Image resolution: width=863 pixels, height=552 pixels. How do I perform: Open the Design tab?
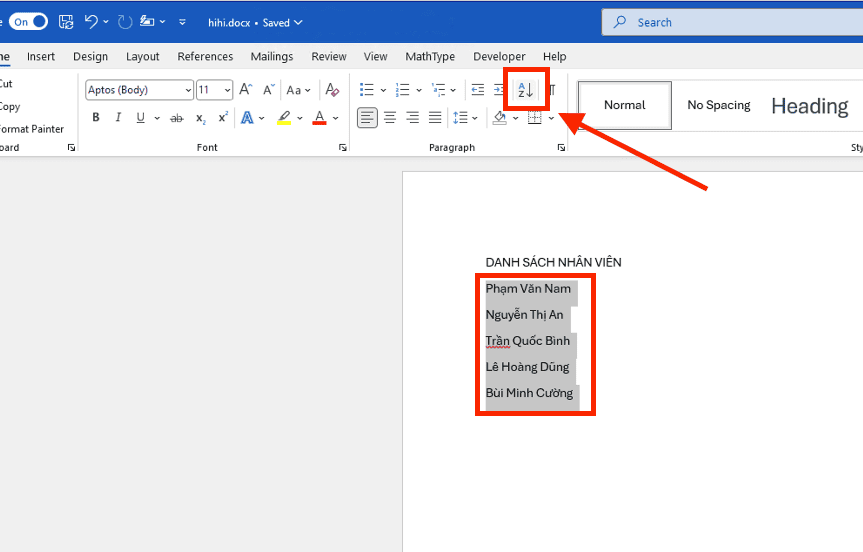[90, 57]
